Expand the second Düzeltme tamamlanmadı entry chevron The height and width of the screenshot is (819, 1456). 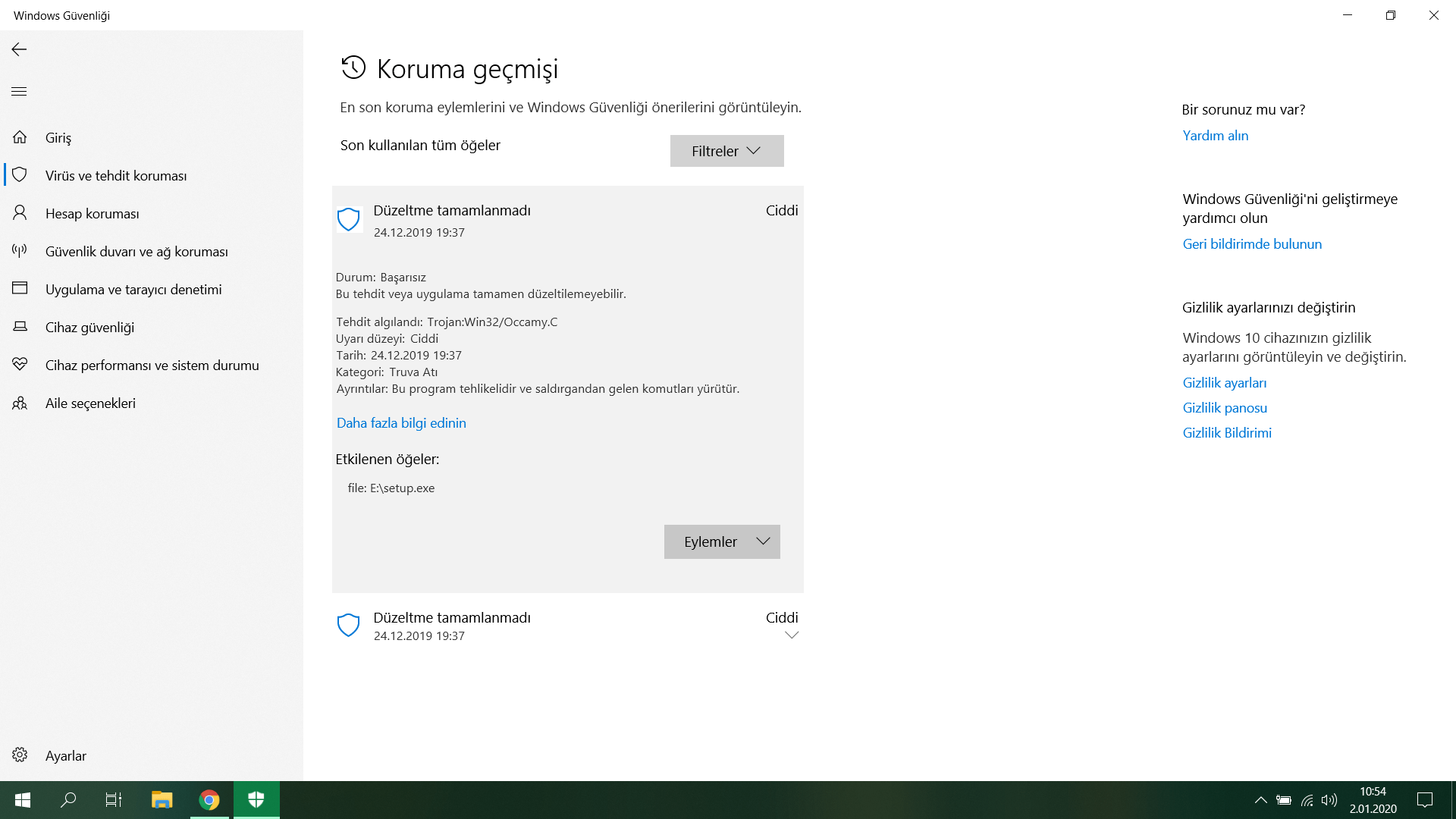tap(792, 635)
